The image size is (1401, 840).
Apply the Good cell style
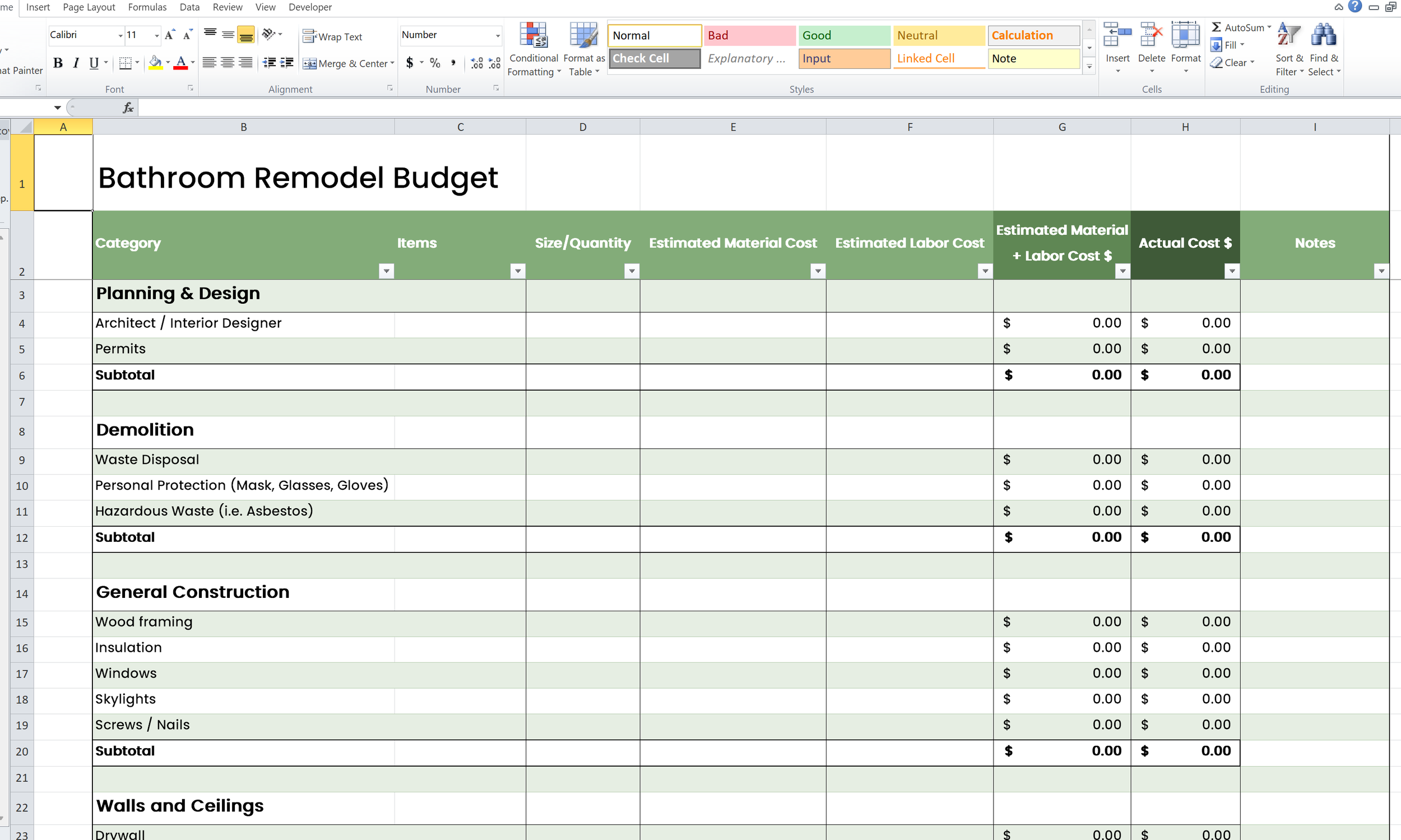(x=843, y=35)
